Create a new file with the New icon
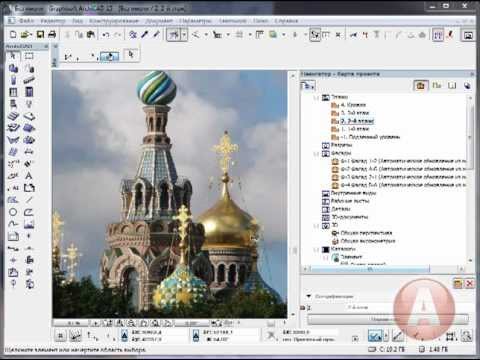480x360 pixels. pyautogui.click(x=13, y=34)
